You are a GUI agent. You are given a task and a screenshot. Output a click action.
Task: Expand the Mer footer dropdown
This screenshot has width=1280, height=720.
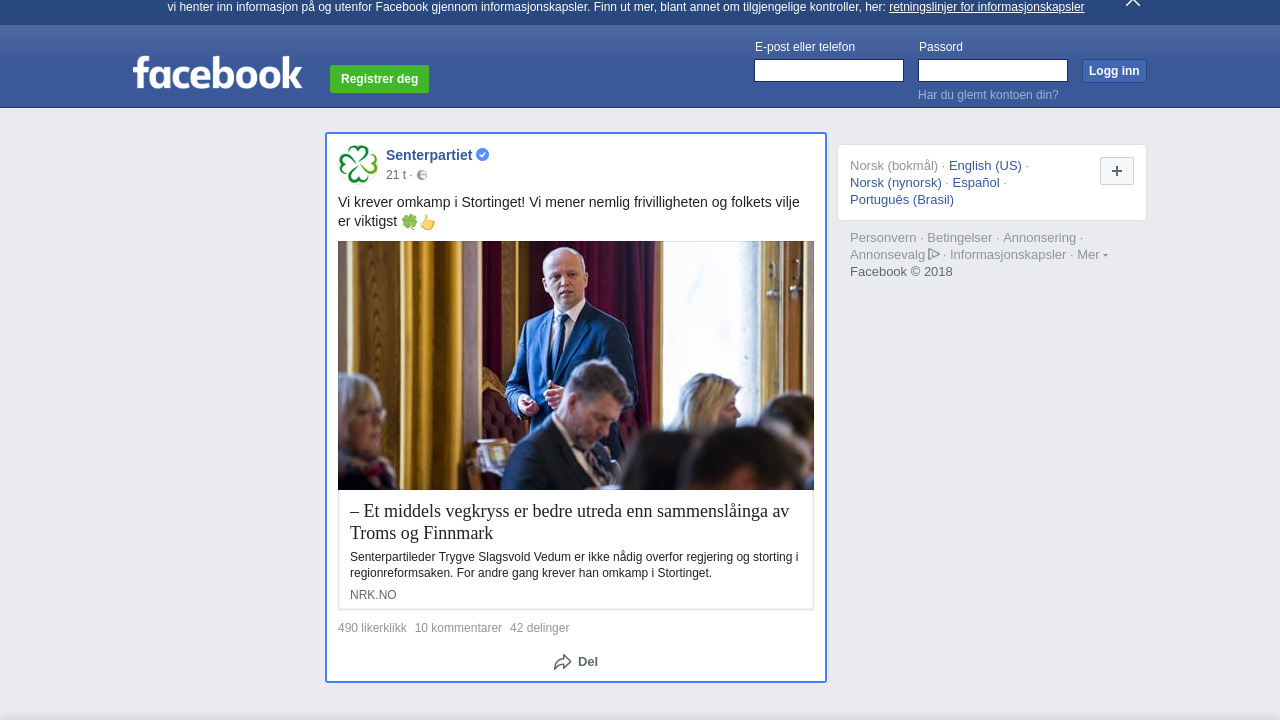pyautogui.click(x=1092, y=254)
